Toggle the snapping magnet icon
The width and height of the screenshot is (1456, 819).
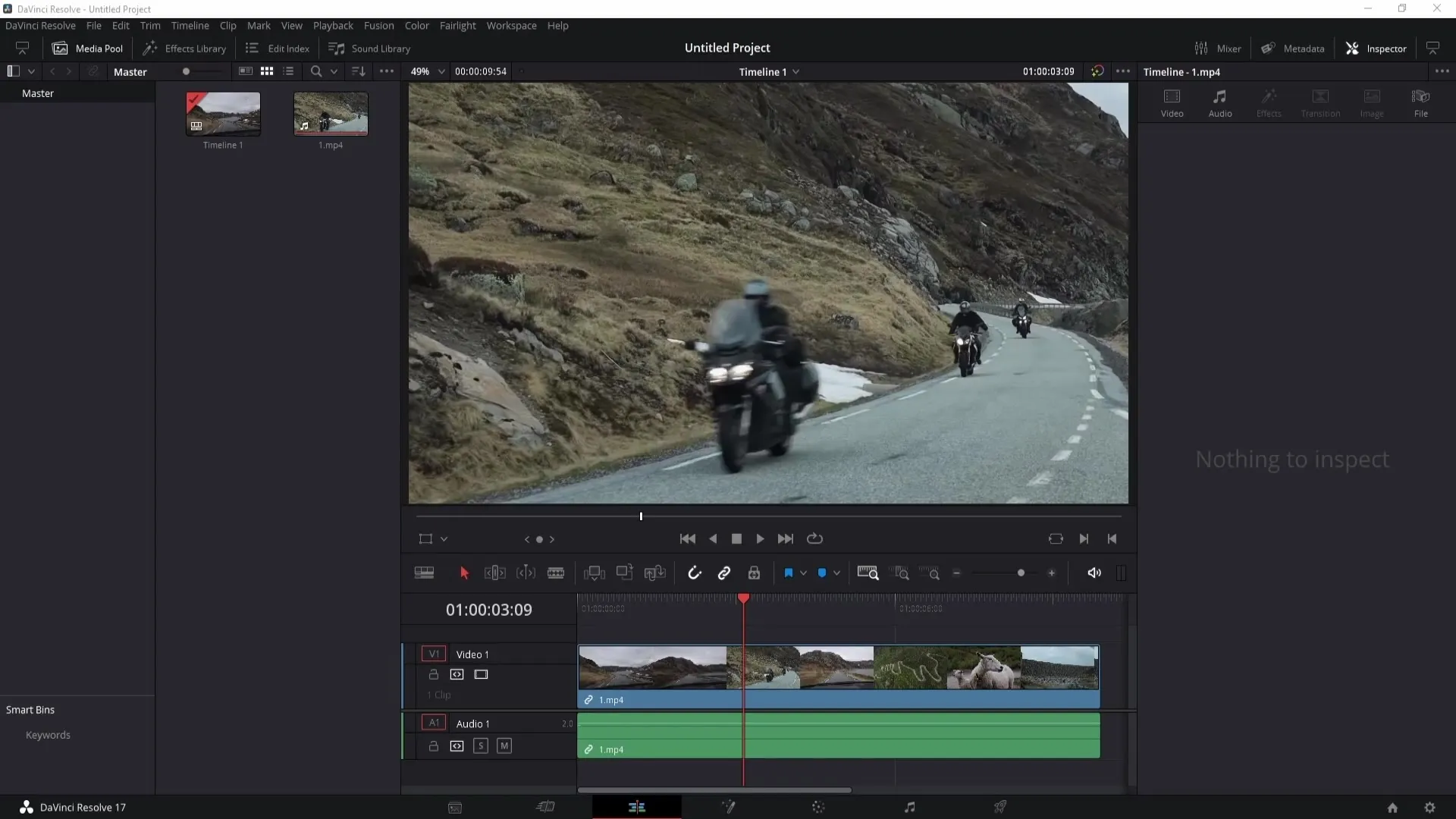click(x=694, y=573)
